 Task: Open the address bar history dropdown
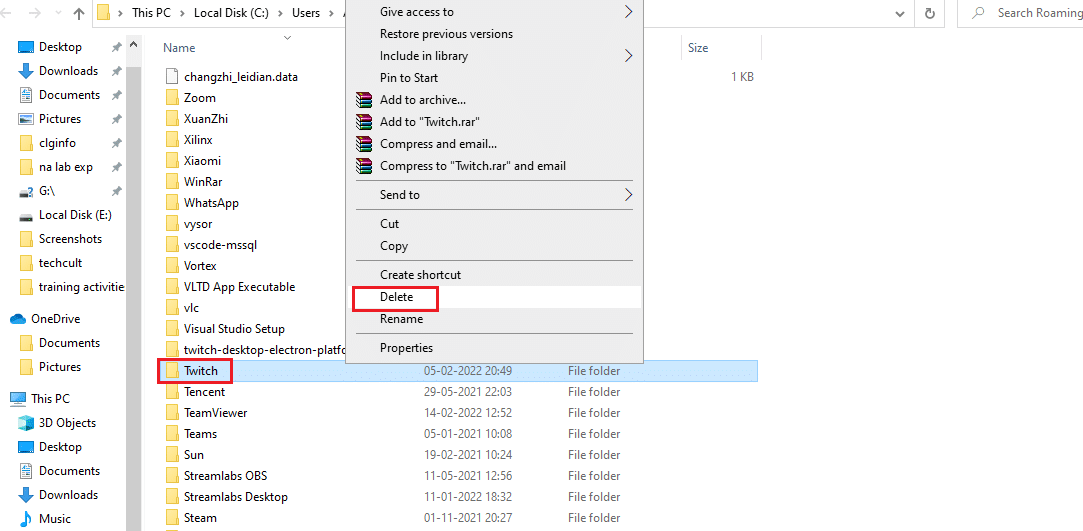tap(901, 14)
